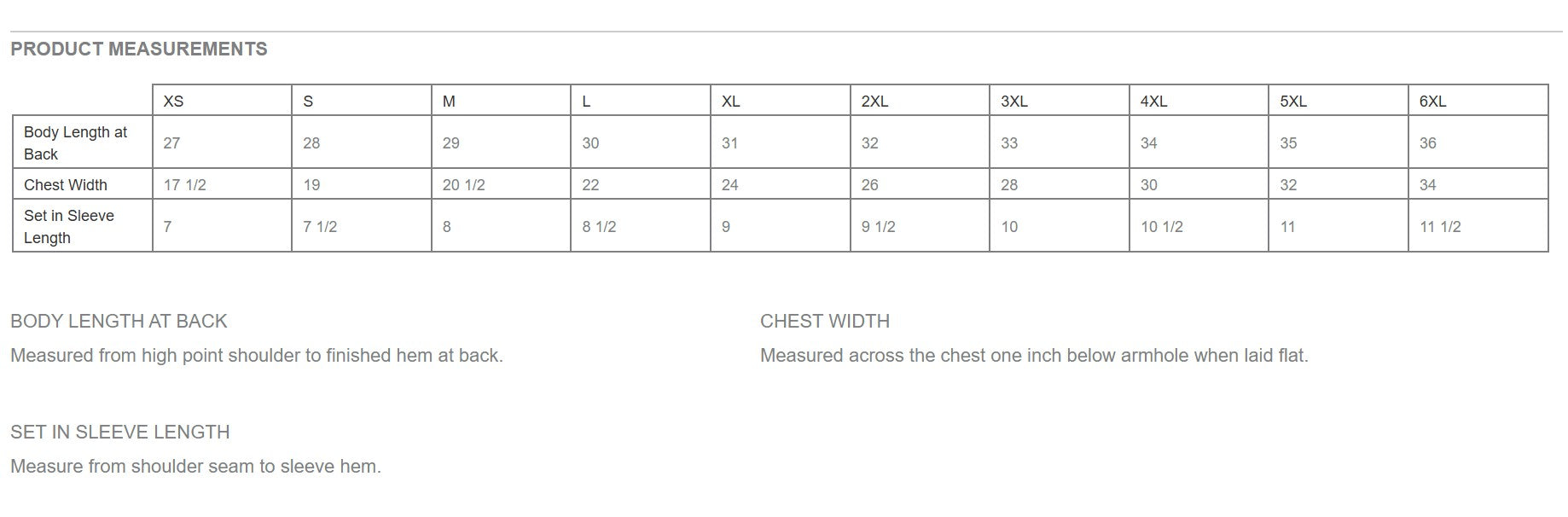Click the PRODUCT MEASUREMENTS heading
The height and width of the screenshot is (517, 1568).
pos(138,49)
